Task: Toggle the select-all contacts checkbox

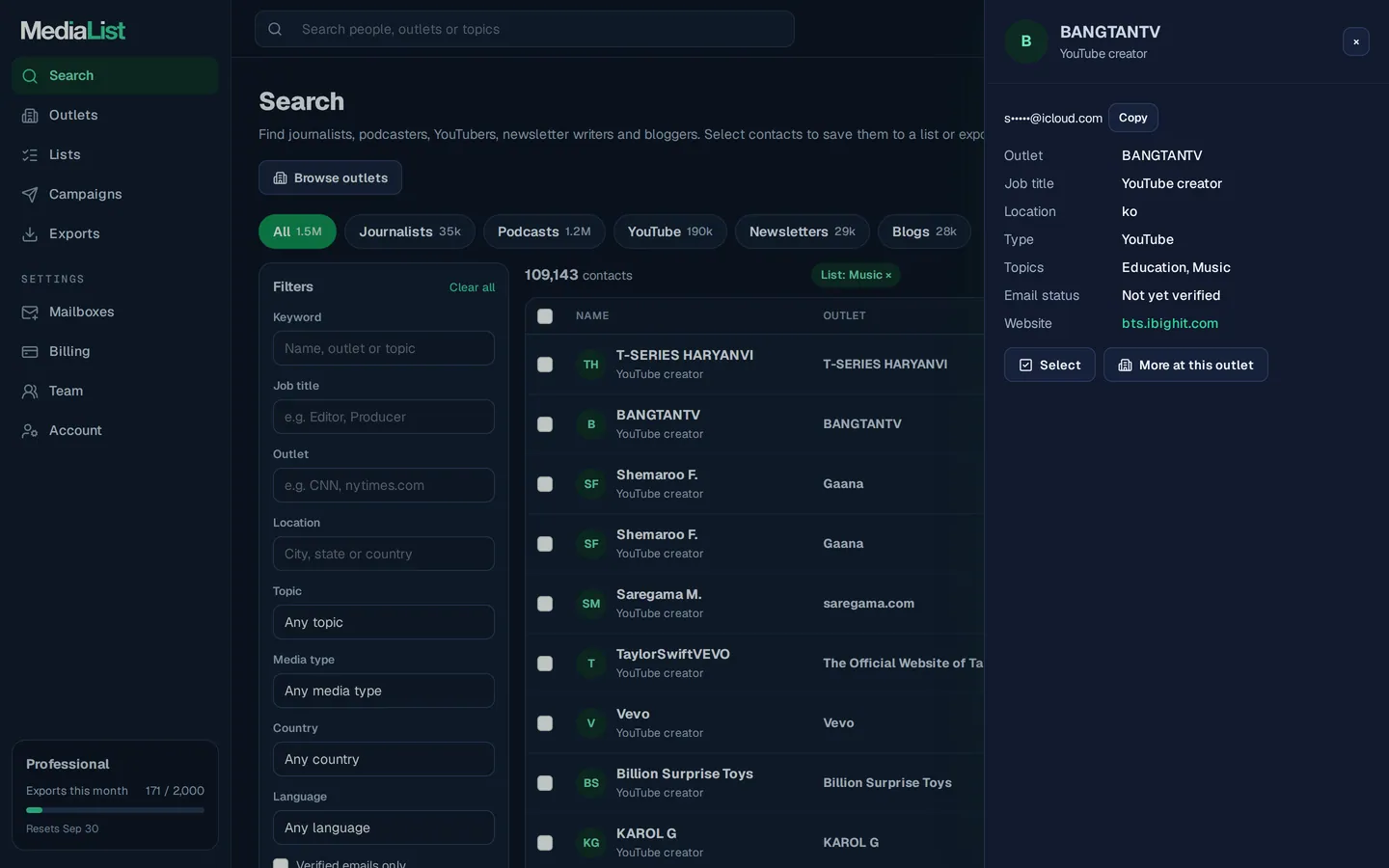Action: click(x=545, y=316)
